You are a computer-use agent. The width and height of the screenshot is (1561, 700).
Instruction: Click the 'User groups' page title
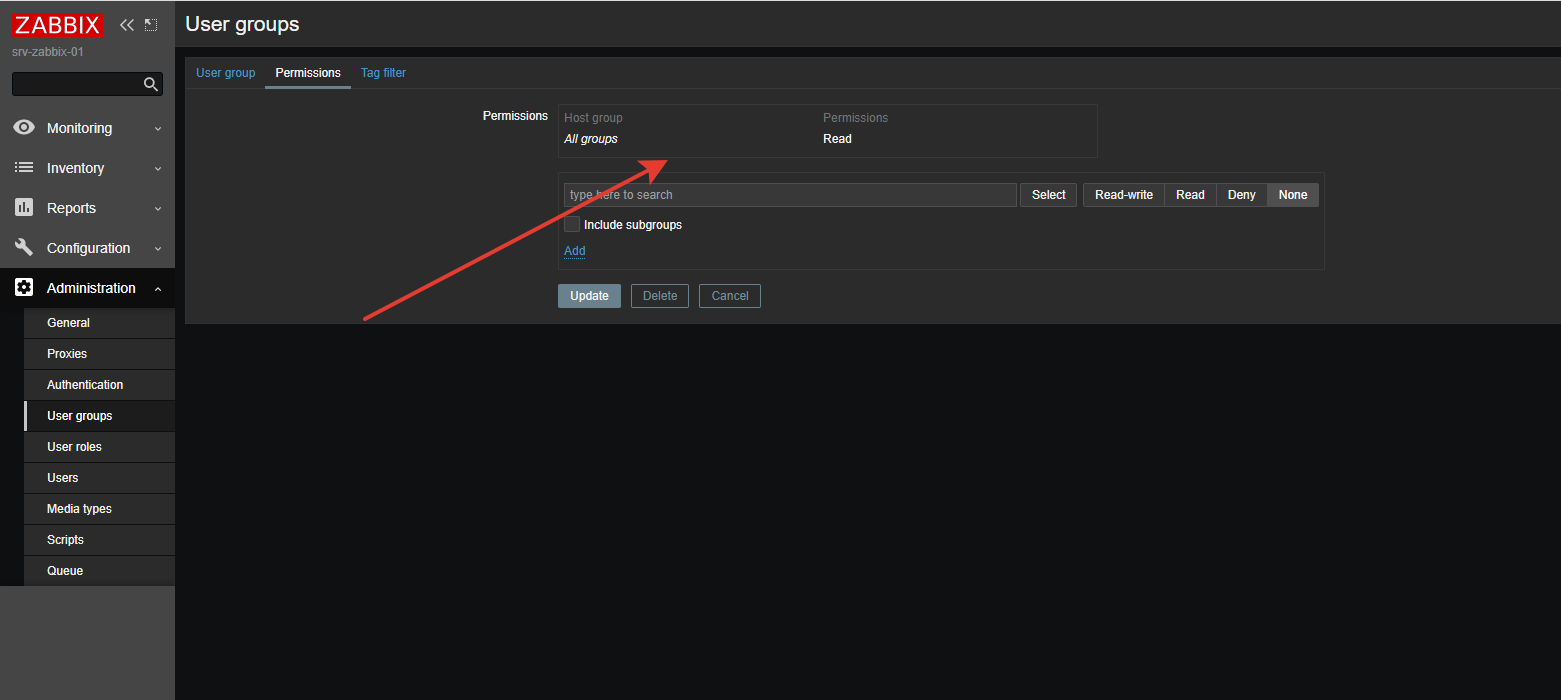pos(242,24)
